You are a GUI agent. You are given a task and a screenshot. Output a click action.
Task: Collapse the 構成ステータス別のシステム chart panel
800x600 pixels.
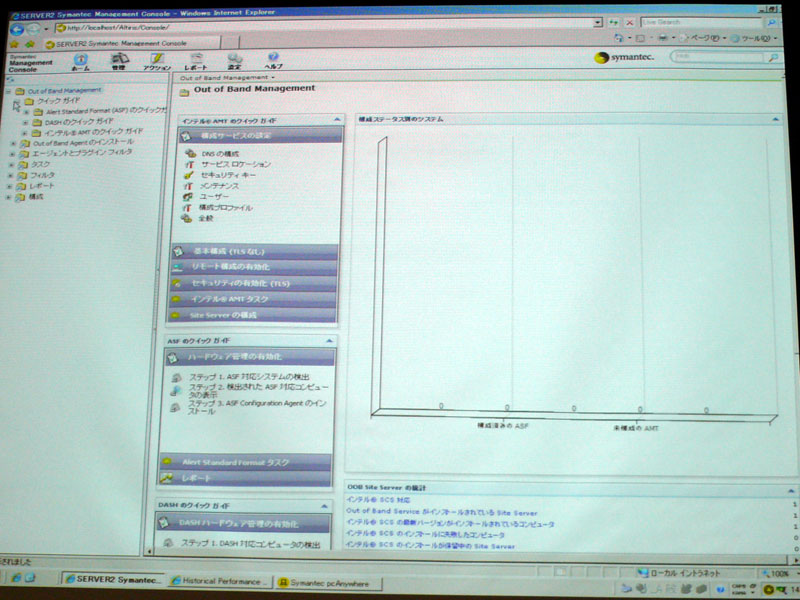click(776, 119)
